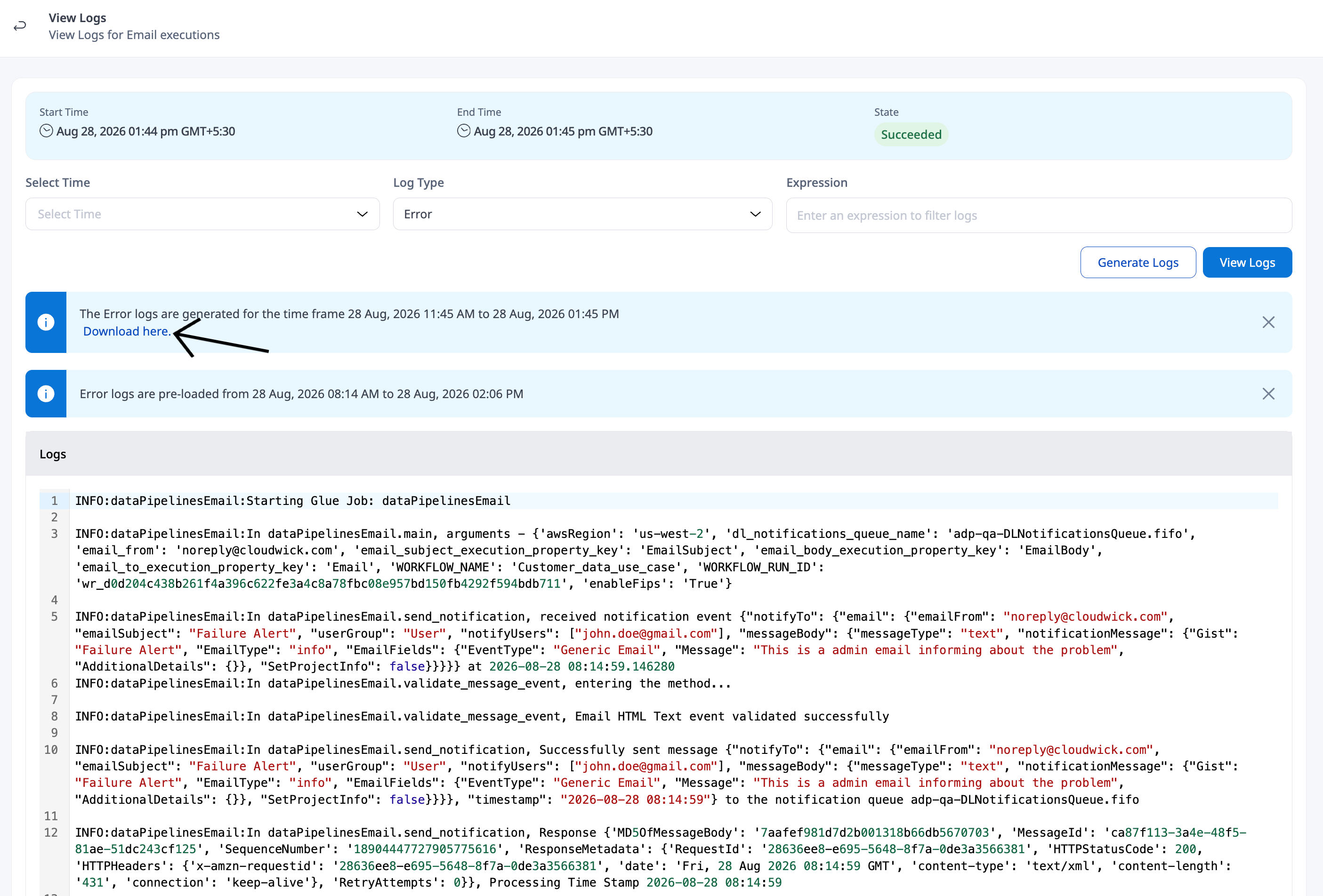1323x896 pixels.
Task: Click the info icon on the pre-loaded logs banner
Action: pyautogui.click(x=46, y=394)
